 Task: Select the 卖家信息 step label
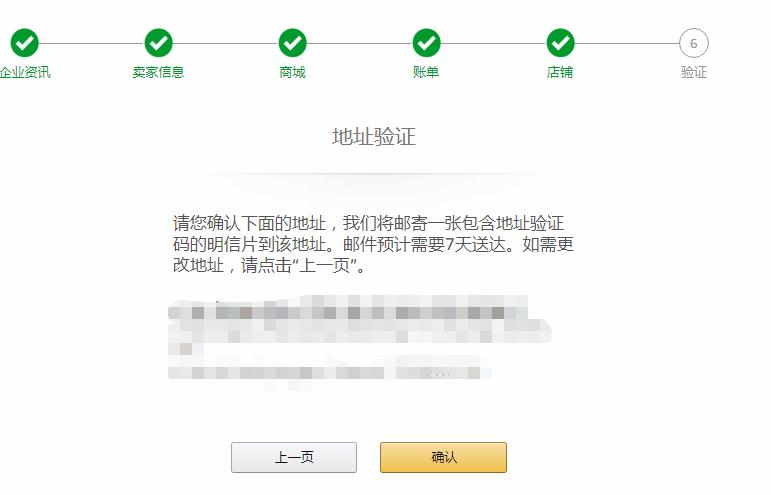point(158,72)
